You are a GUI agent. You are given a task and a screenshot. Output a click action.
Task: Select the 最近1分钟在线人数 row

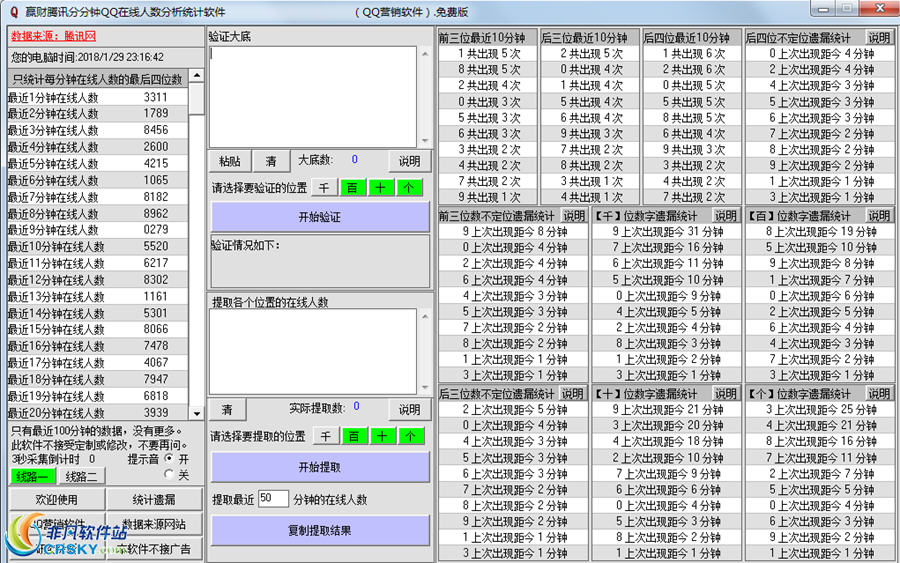click(98, 97)
